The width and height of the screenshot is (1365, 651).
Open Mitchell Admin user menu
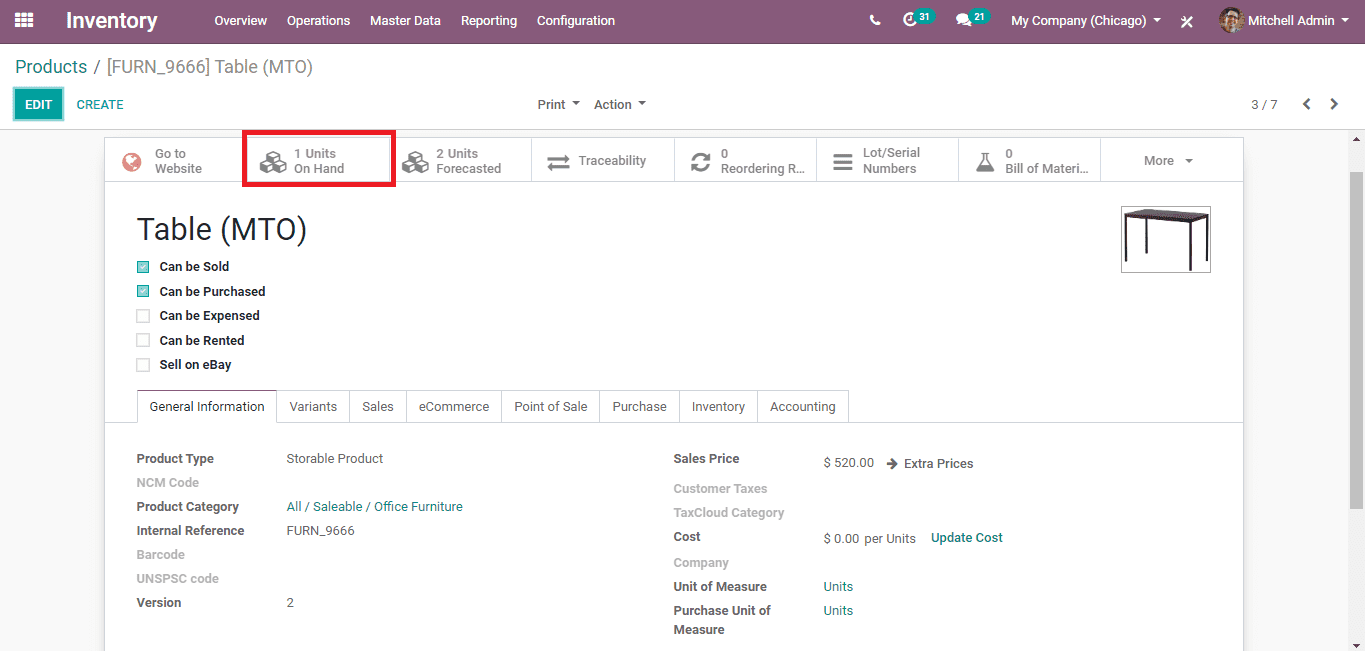tap(1284, 20)
